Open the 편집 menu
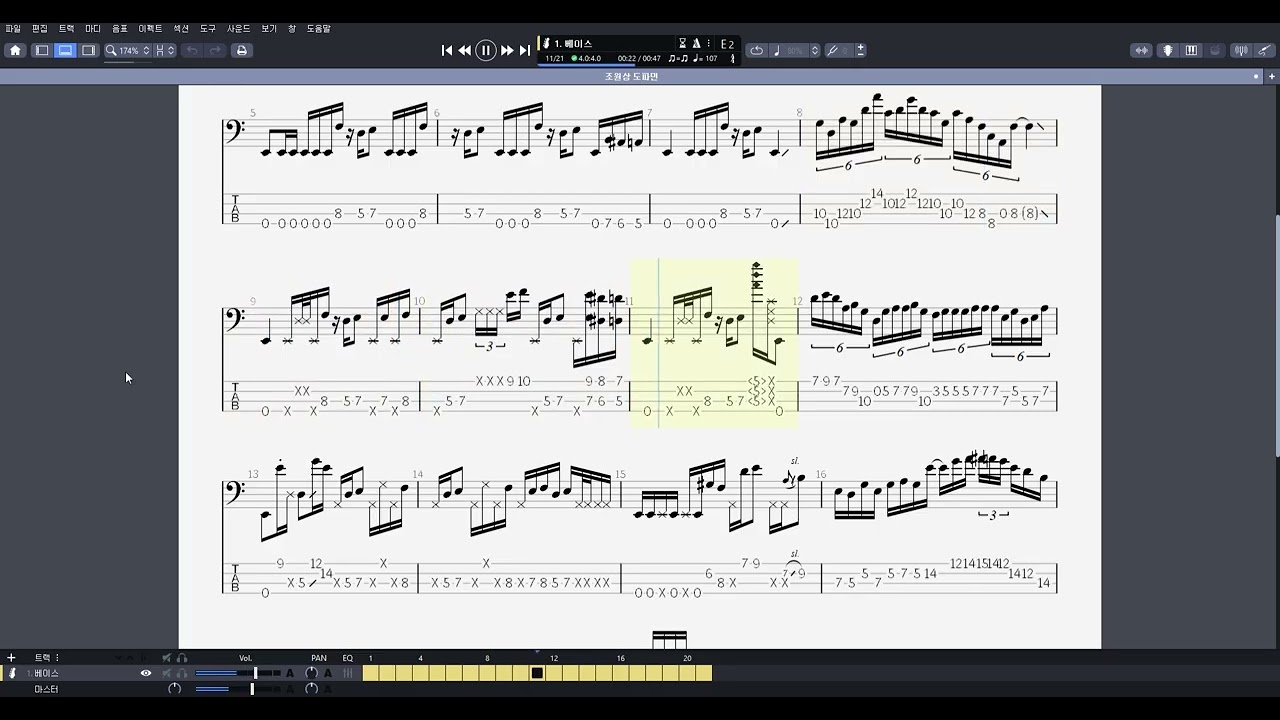Screen dimensions: 1280x720 coord(39,29)
